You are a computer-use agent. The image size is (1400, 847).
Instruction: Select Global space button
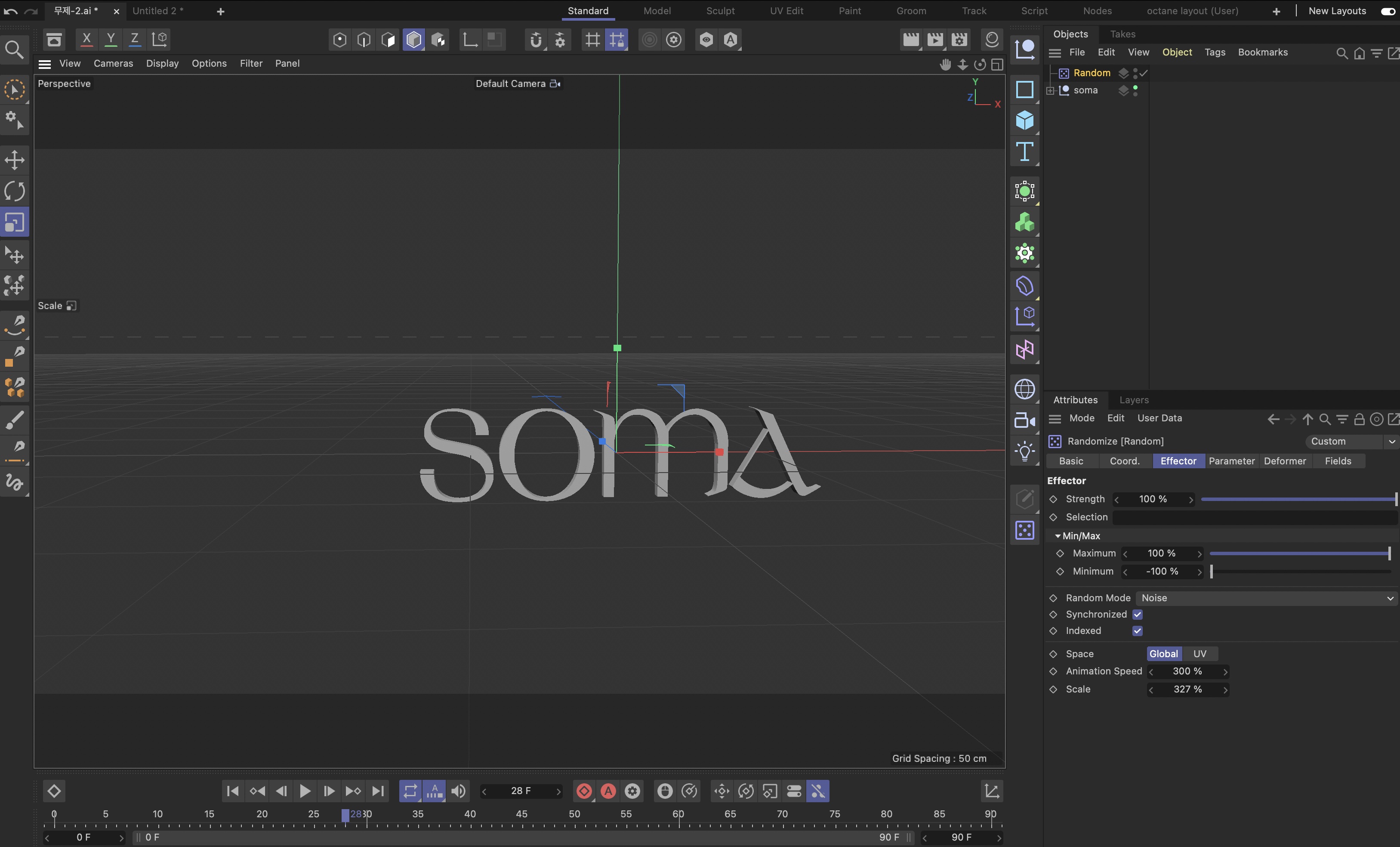[1164, 654]
